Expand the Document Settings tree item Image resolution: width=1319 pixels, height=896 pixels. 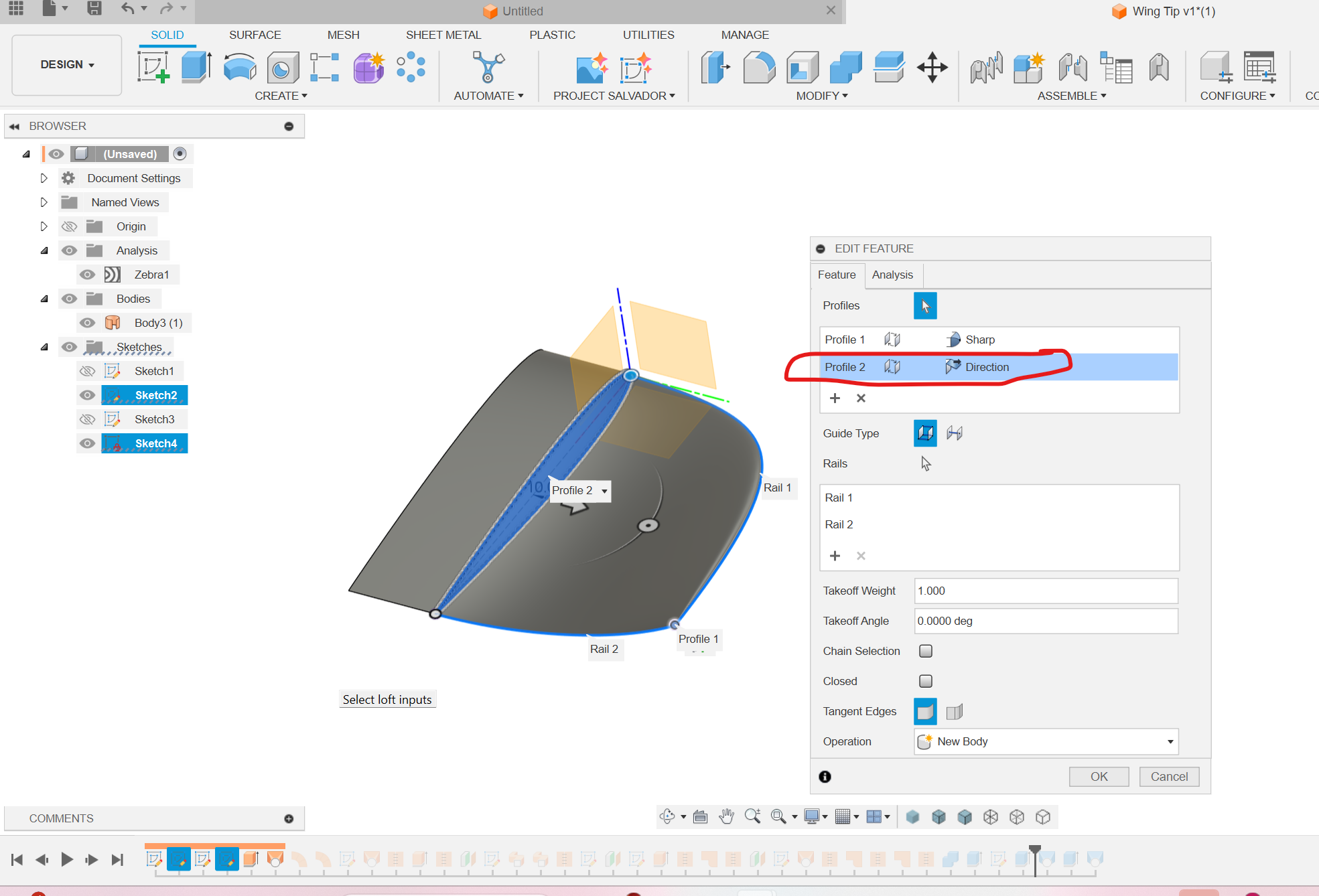click(44, 177)
